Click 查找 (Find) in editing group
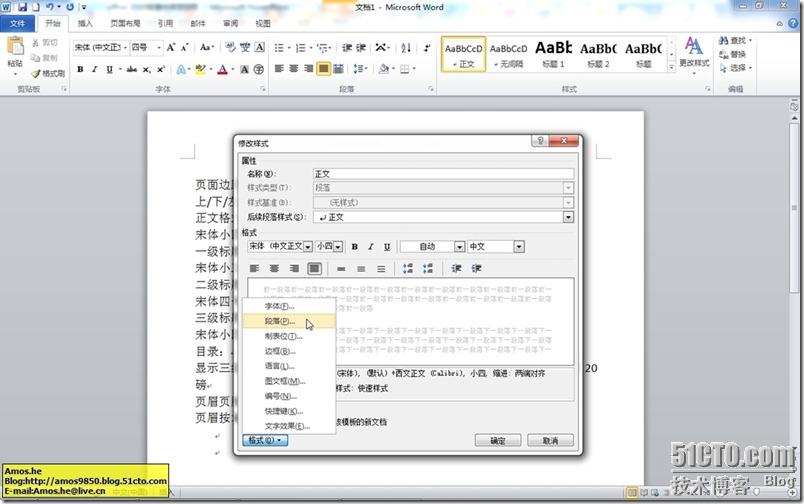Screen dimensions: 804x504 coord(735,41)
